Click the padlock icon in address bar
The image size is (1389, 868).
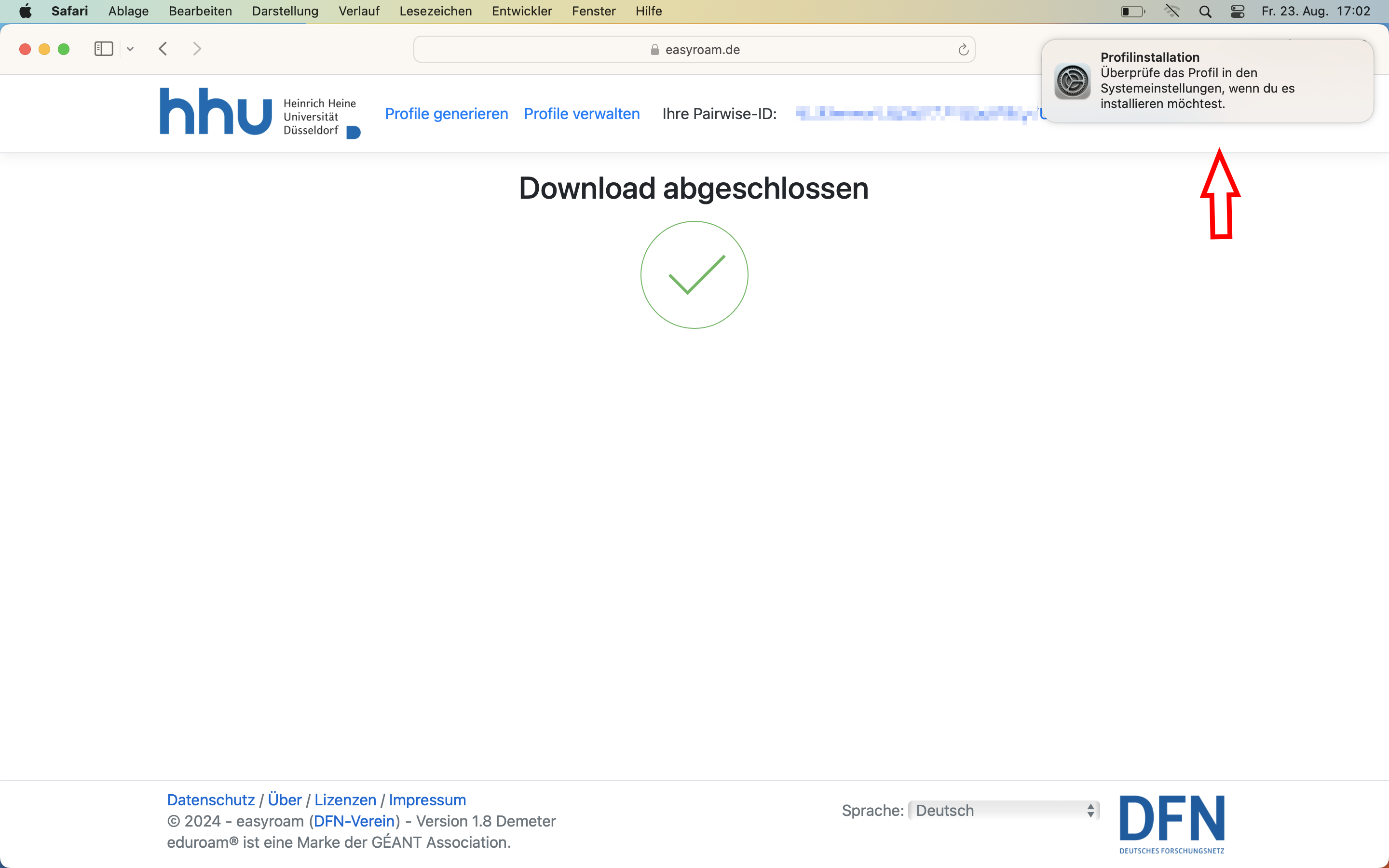(x=655, y=50)
